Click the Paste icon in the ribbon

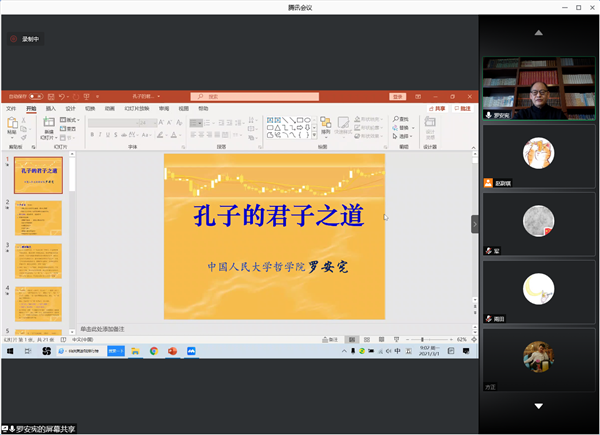[x=12, y=124]
